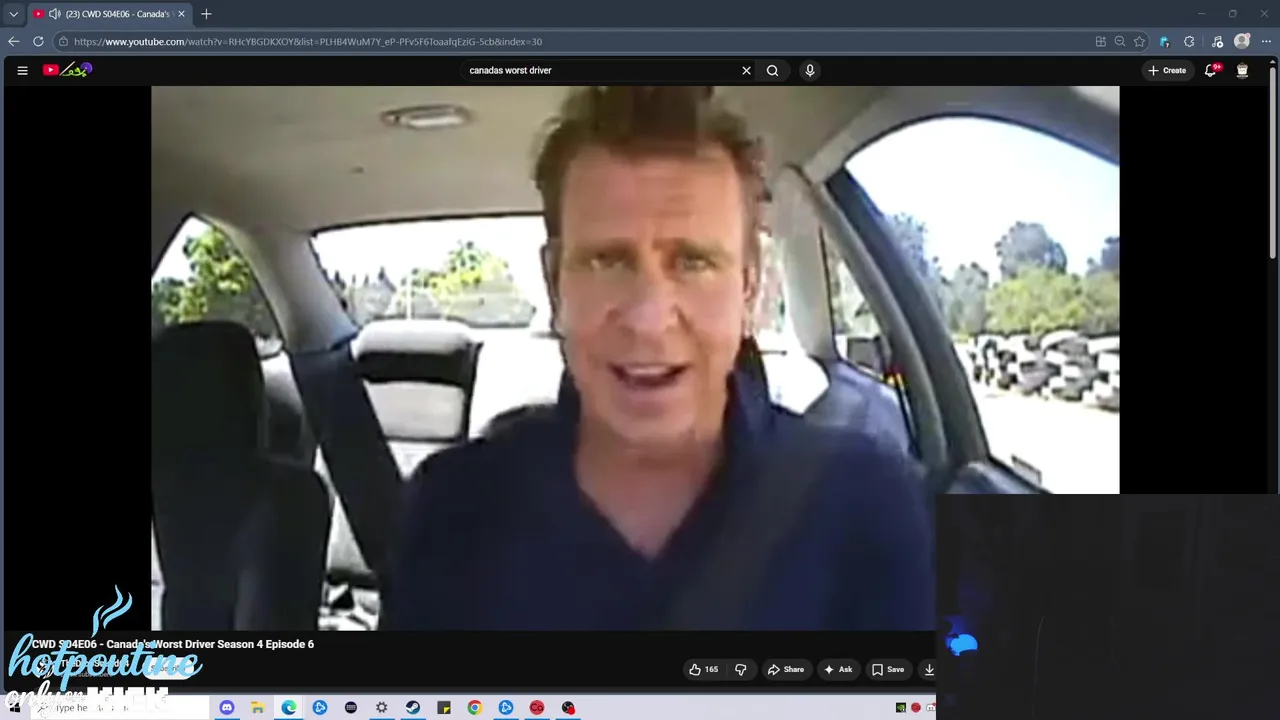Open the YouTube notifications bell
The width and height of the screenshot is (1280, 720).
[x=1211, y=70]
